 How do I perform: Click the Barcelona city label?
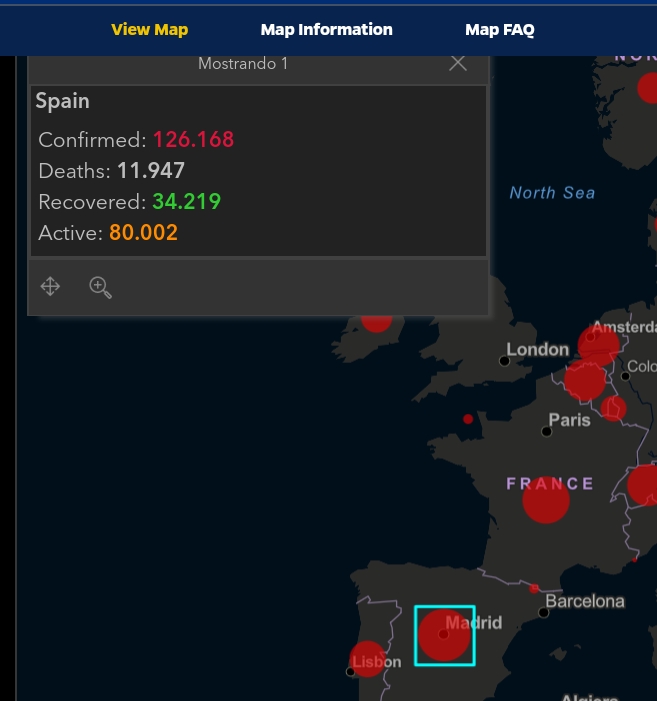click(585, 602)
